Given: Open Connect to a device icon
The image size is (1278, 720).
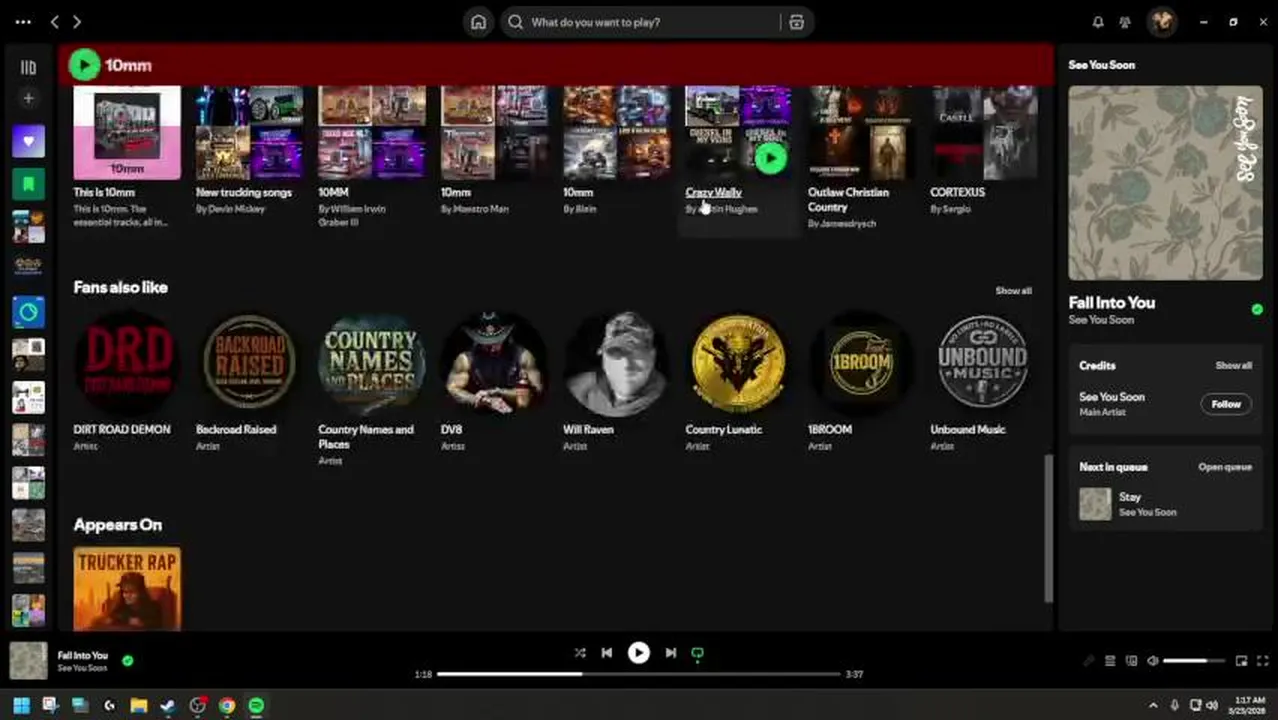Looking at the screenshot, I should click(x=1131, y=661).
